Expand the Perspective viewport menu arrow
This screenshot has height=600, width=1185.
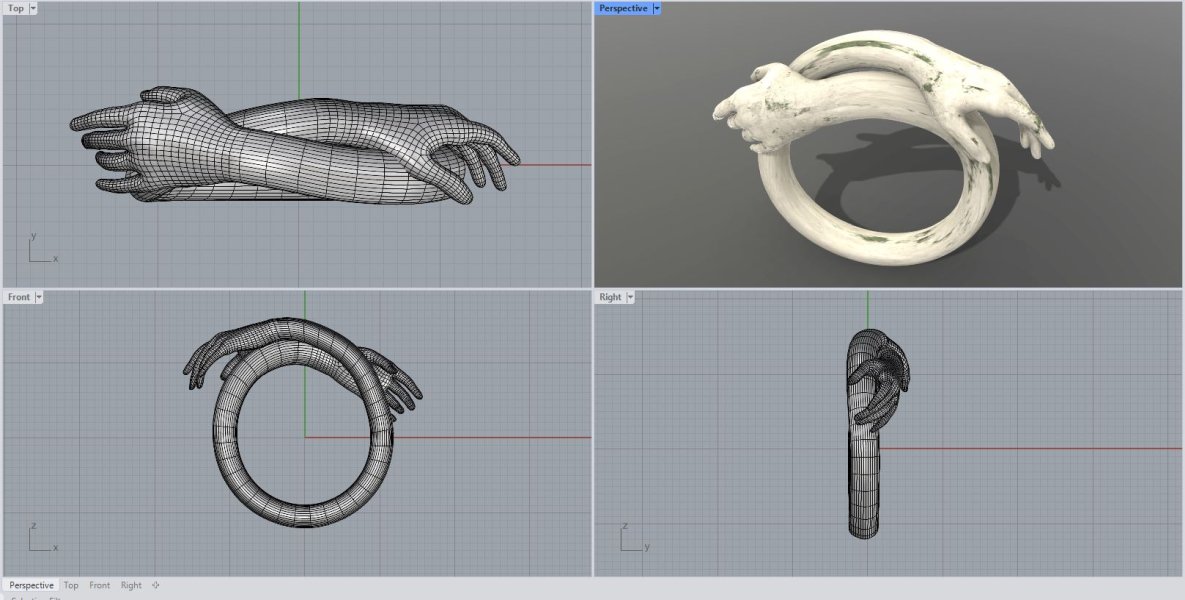656,8
